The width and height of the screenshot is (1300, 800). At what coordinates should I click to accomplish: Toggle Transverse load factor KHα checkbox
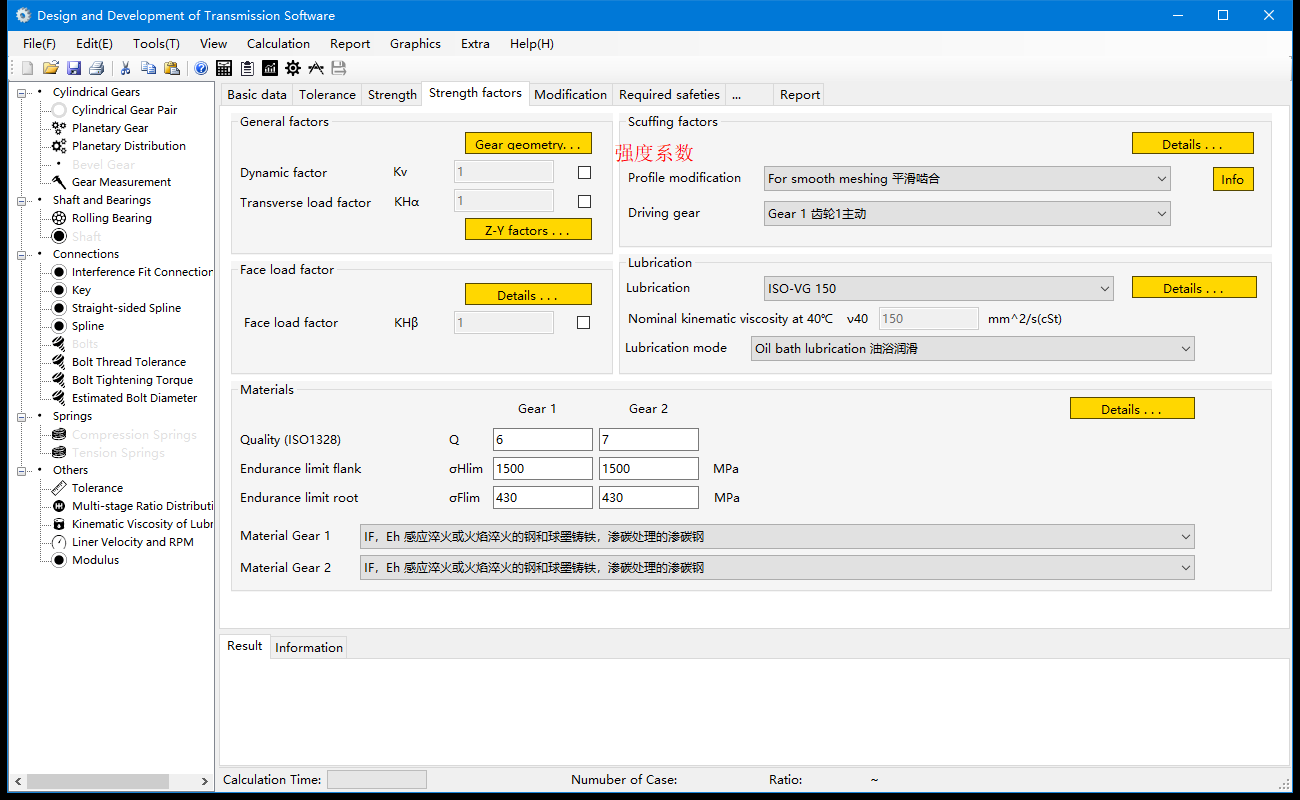coord(584,201)
